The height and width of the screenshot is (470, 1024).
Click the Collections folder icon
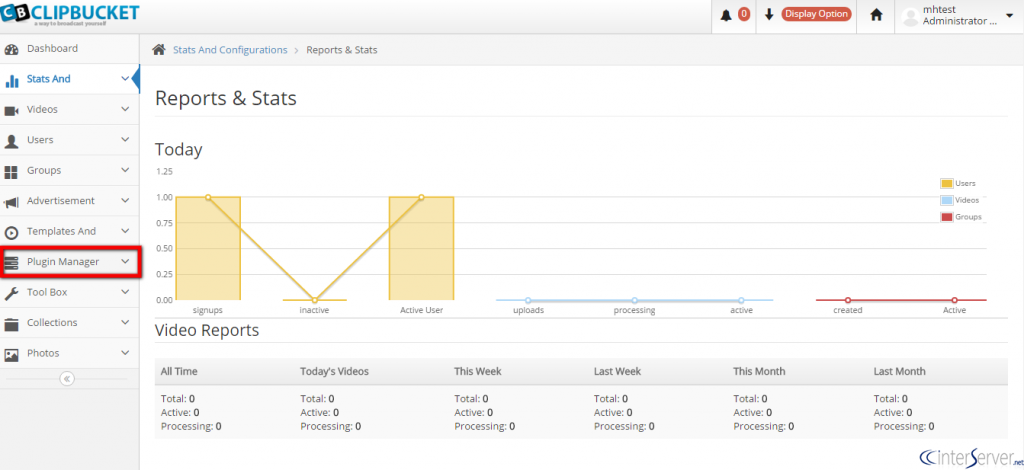(x=11, y=324)
